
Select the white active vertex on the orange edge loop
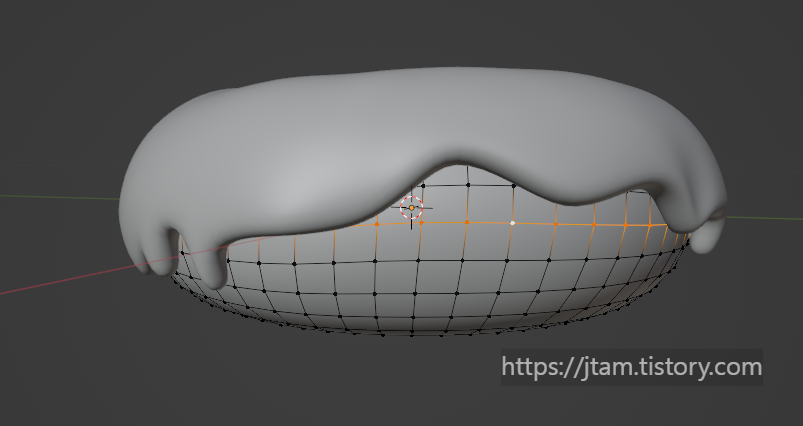coord(513,223)
